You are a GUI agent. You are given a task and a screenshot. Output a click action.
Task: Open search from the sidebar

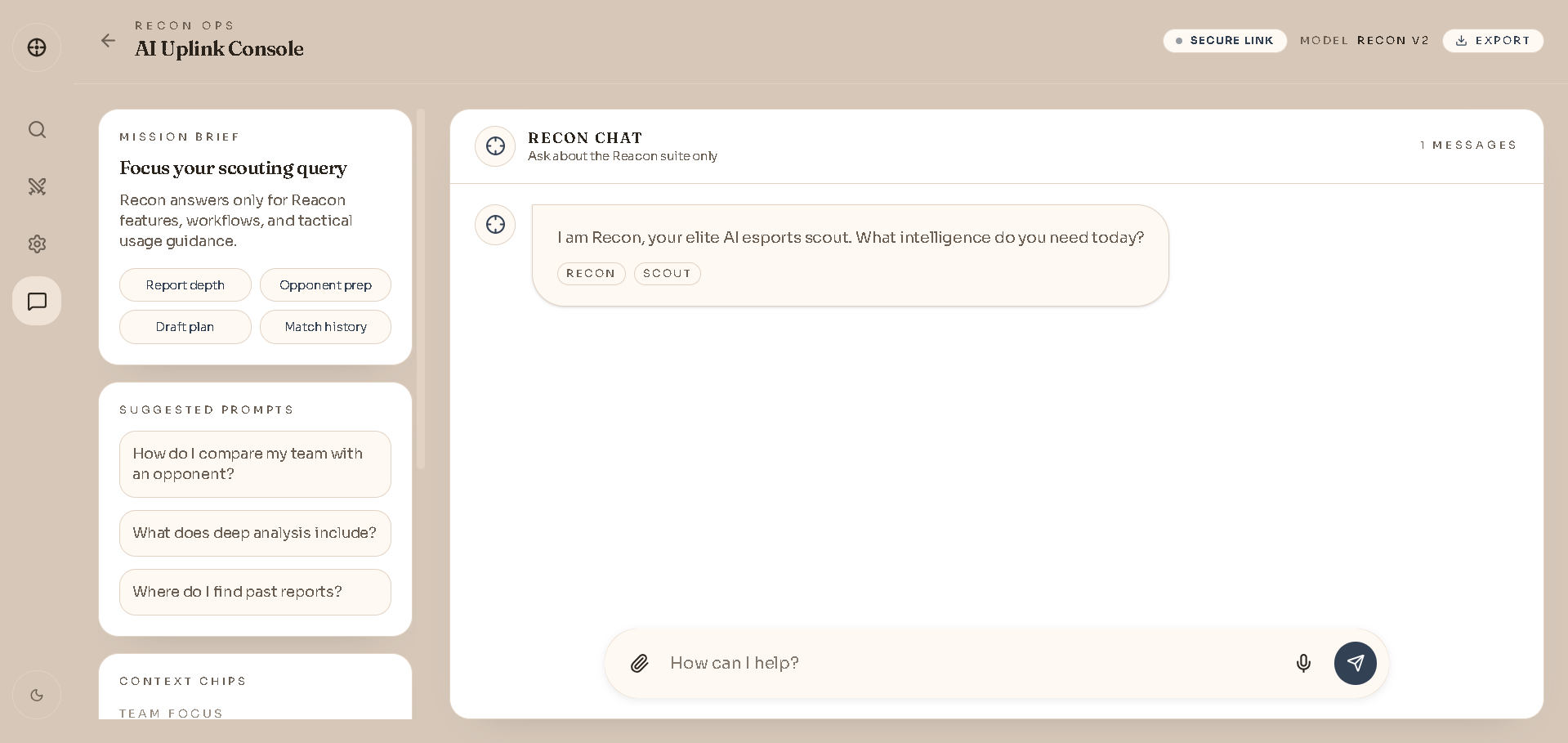(37, 130)
